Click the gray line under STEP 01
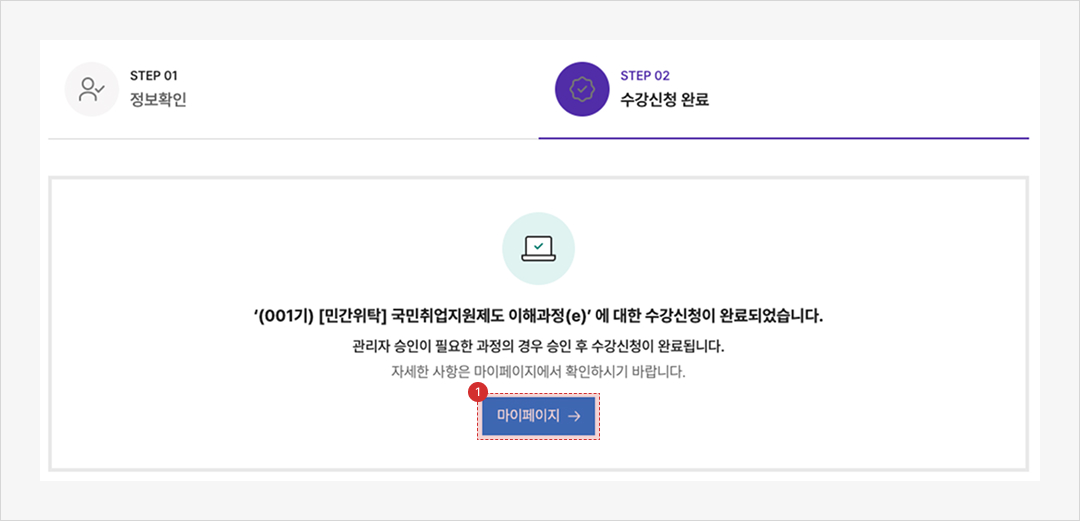This screenshot has height=521, width=1080. tap(293, 139)
